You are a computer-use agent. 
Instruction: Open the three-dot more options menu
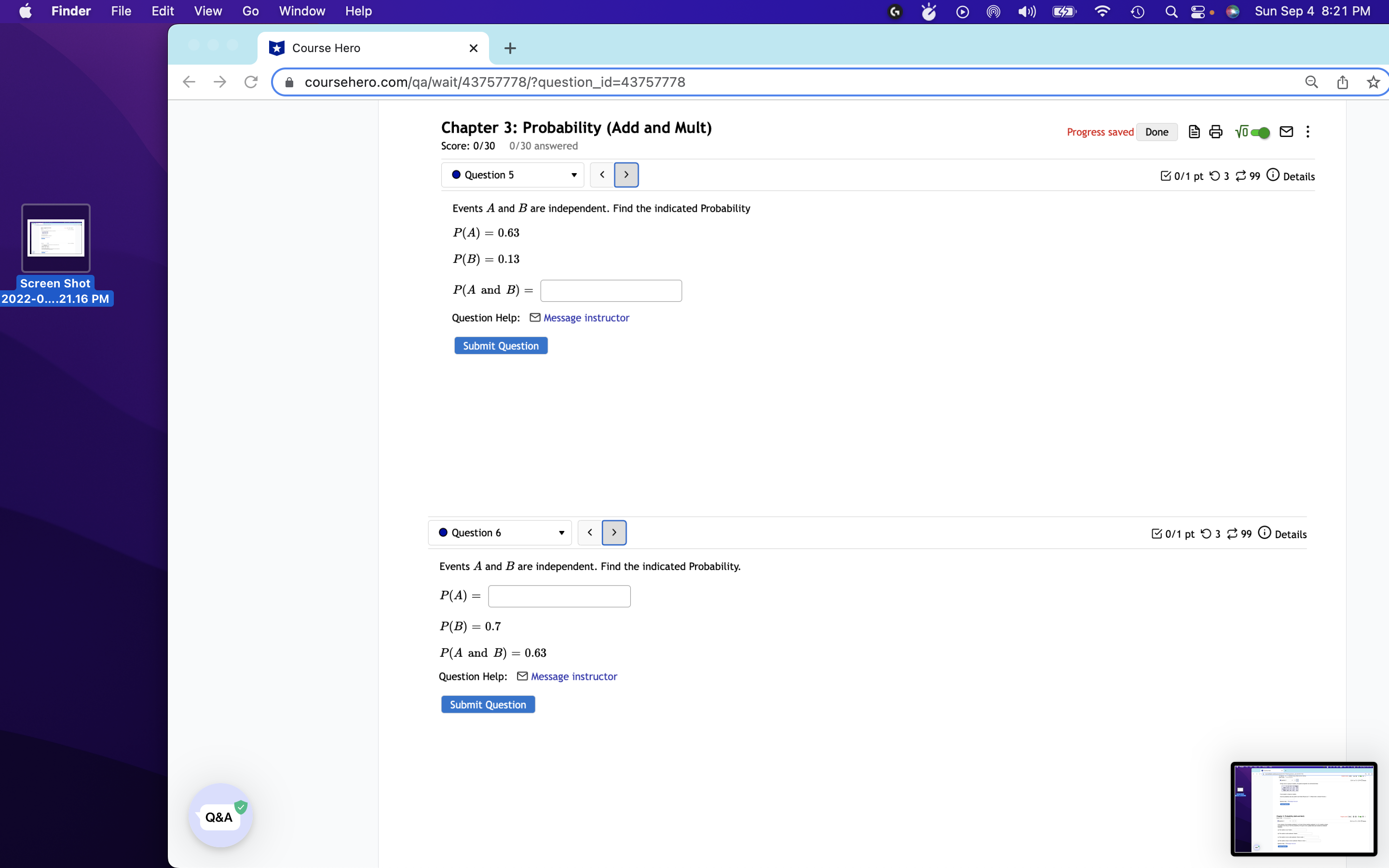pos(1307,132)
